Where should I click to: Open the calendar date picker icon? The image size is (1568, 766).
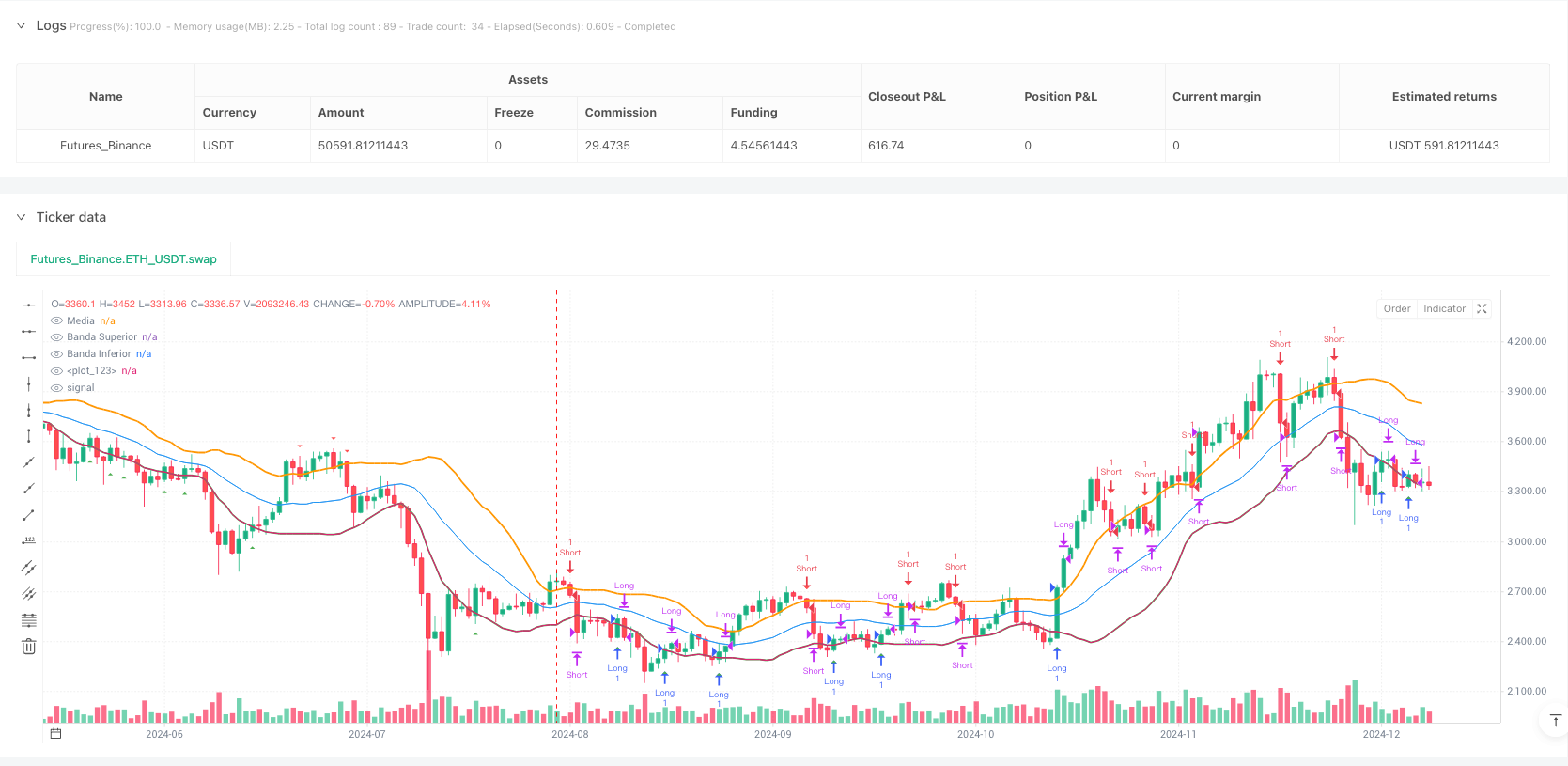coord(55,734)
